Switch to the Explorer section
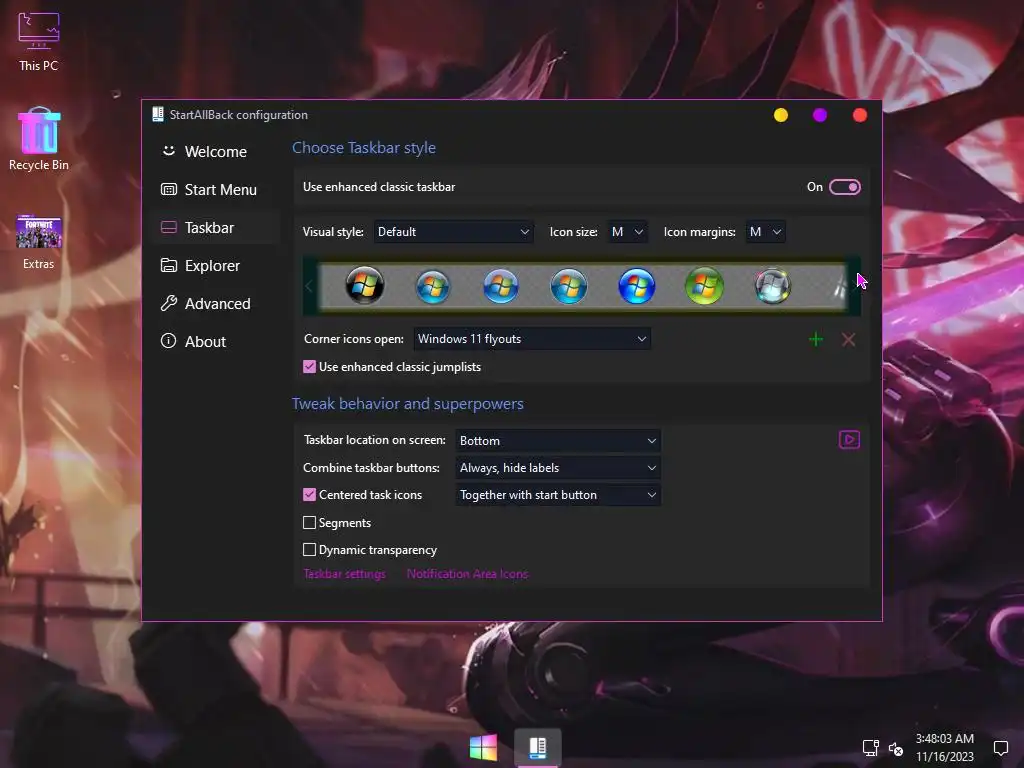 pos(214,266)
